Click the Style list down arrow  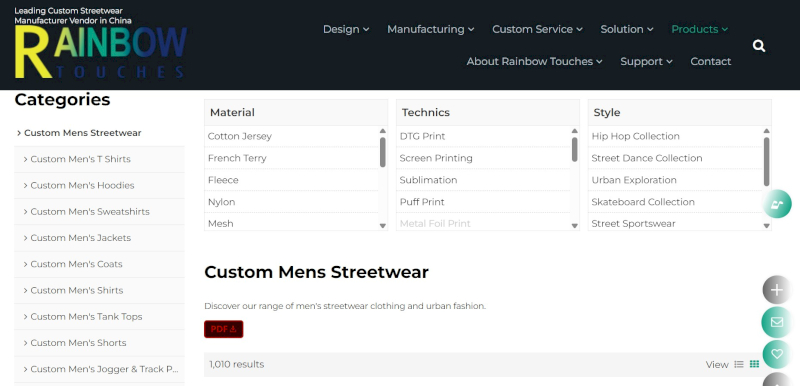point(766,225)
